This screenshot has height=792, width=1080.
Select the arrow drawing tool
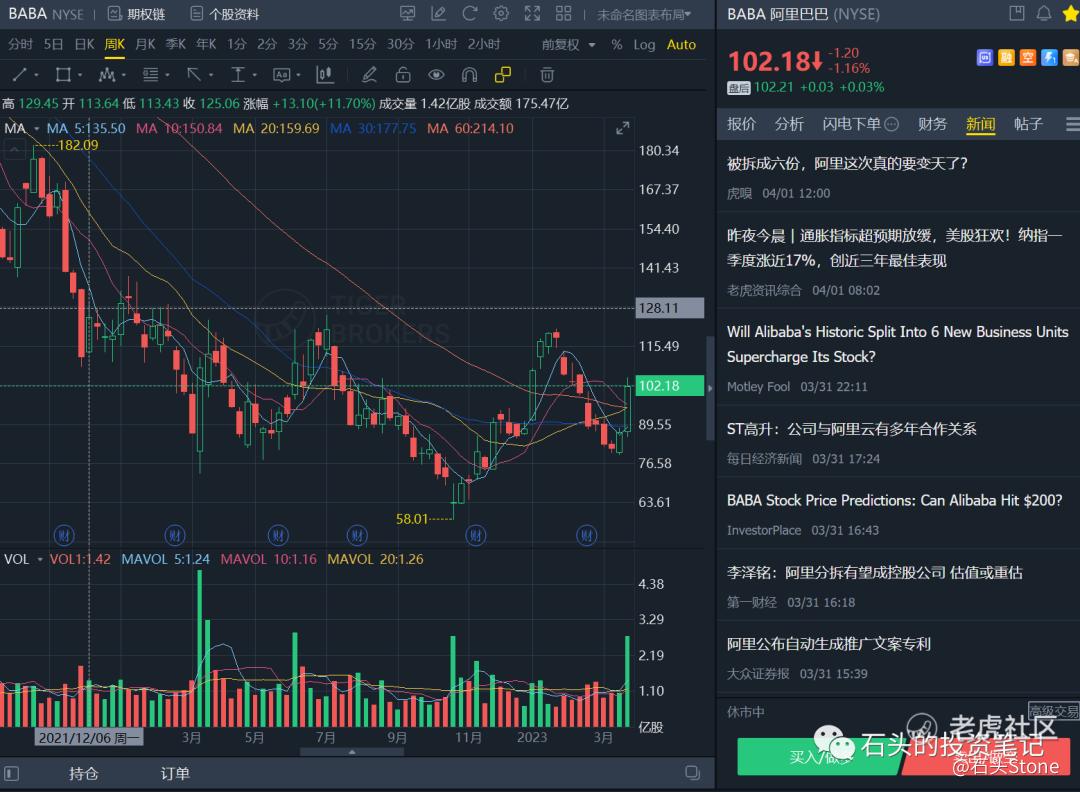point(194,74)
